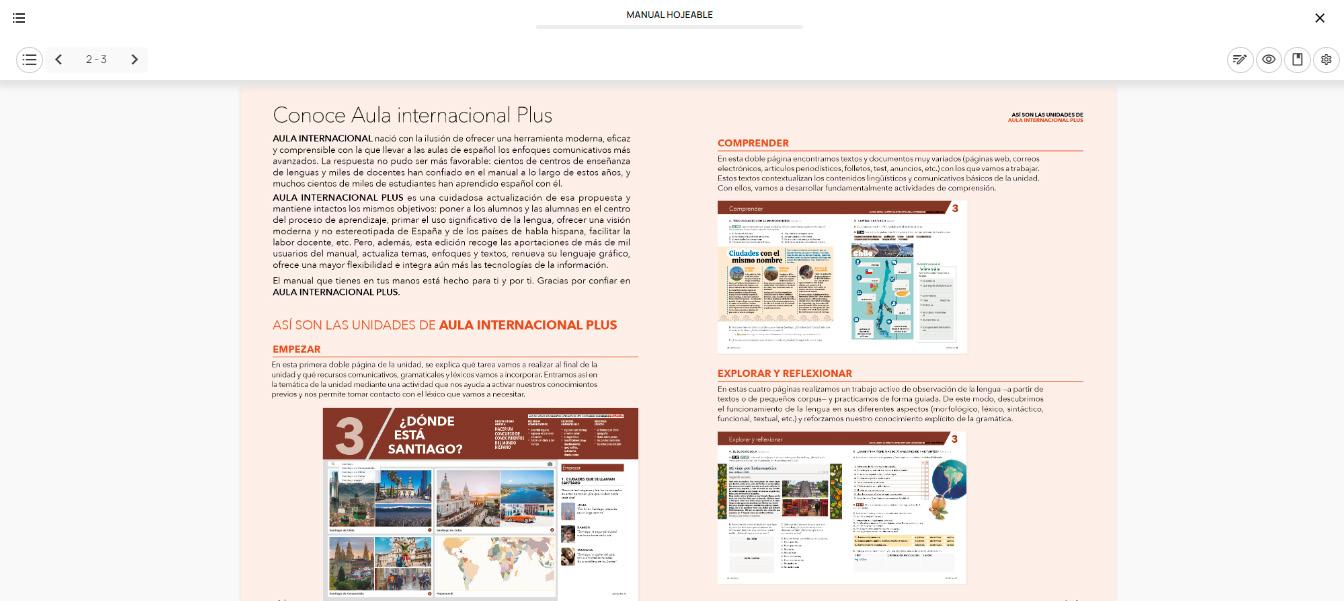Close the Manual Hojeable viewer
The height and width of the screenshot is (601, 1344).
pos(1320,18)
